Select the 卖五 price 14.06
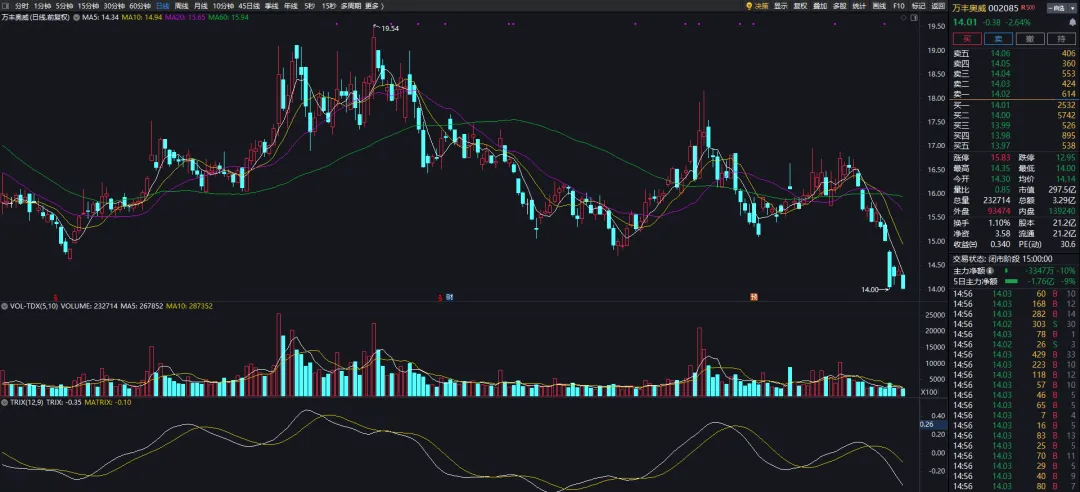This screenshot has width=1080, height=492. point(1000,53)
